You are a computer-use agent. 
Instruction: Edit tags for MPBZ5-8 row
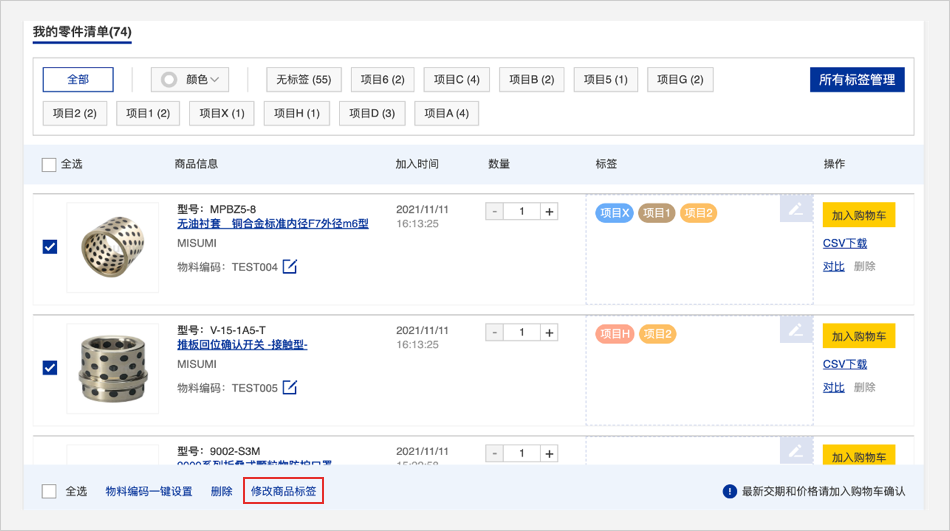click(796, 209)
